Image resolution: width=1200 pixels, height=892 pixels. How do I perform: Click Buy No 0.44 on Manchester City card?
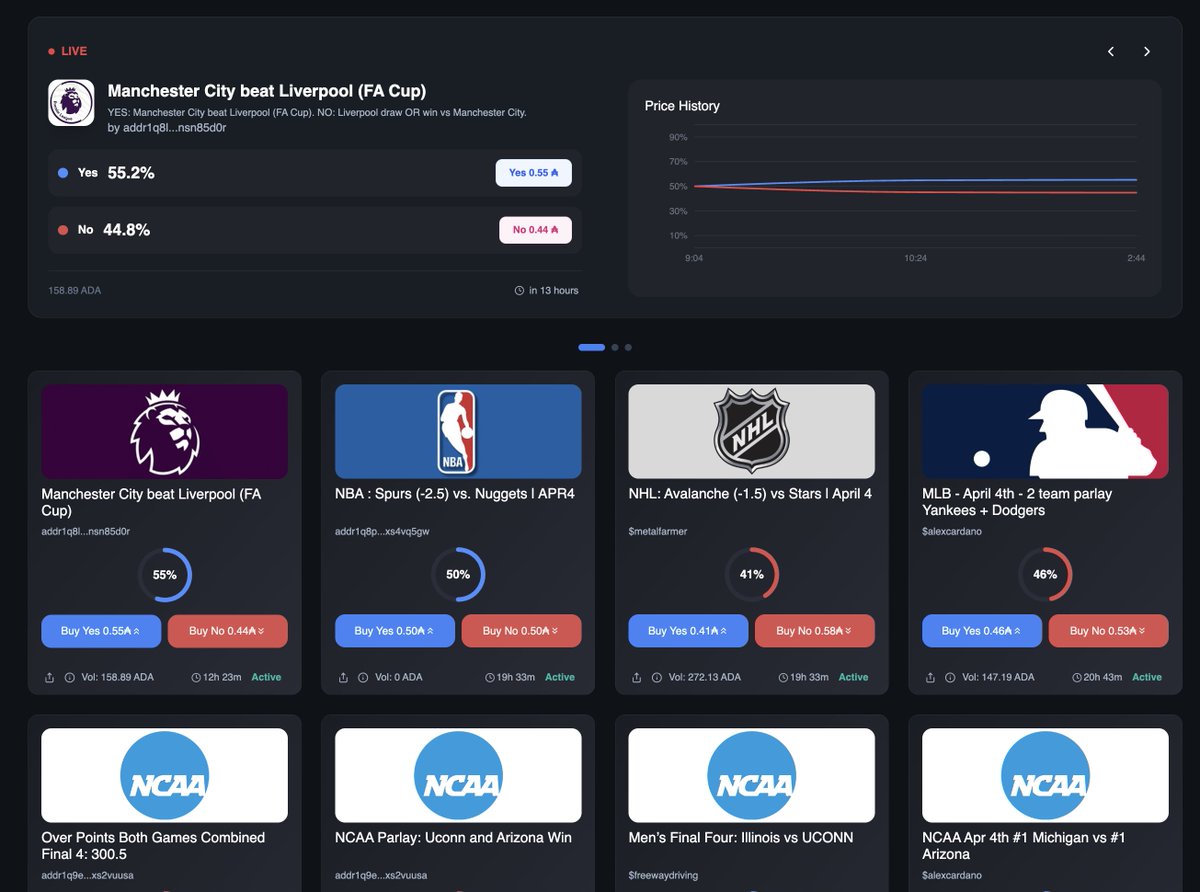(228, 631)
